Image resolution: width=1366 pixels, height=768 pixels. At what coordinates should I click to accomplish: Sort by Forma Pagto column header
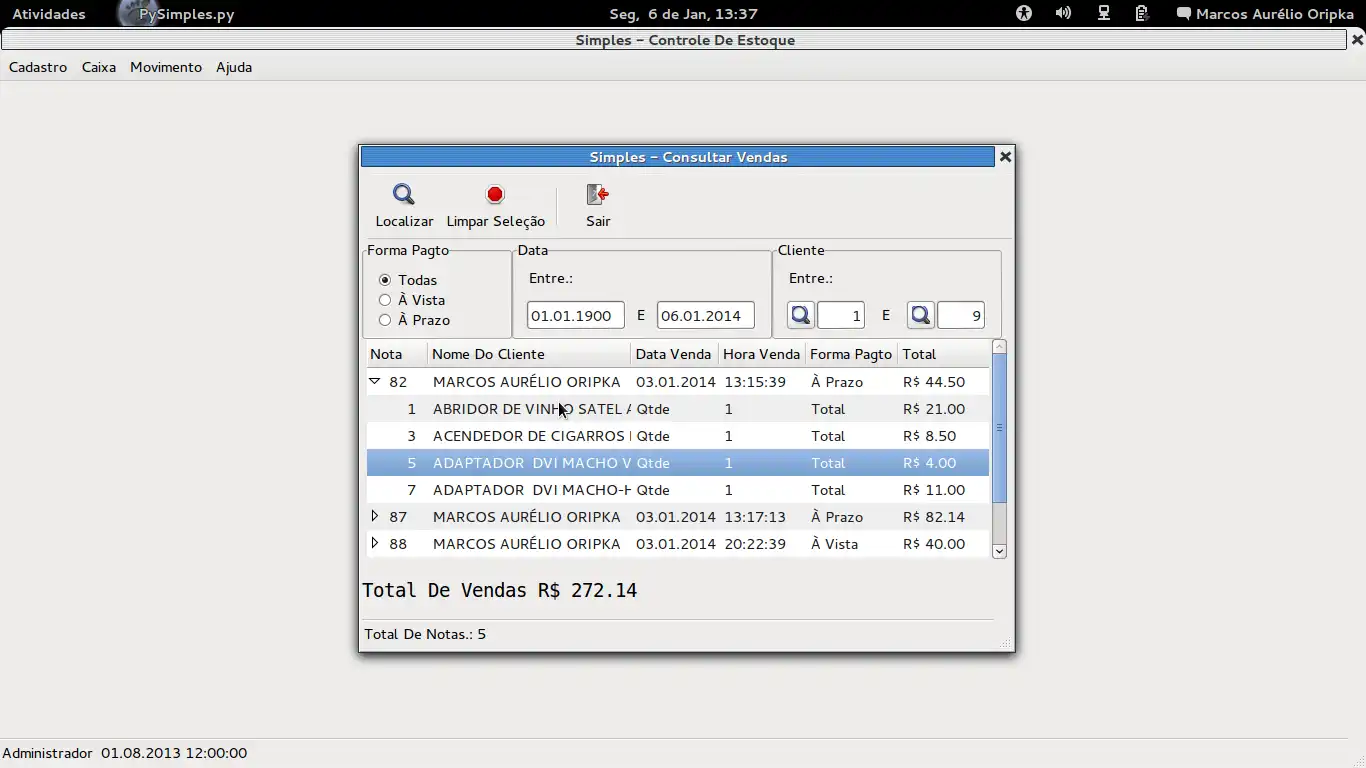point(852,354)
